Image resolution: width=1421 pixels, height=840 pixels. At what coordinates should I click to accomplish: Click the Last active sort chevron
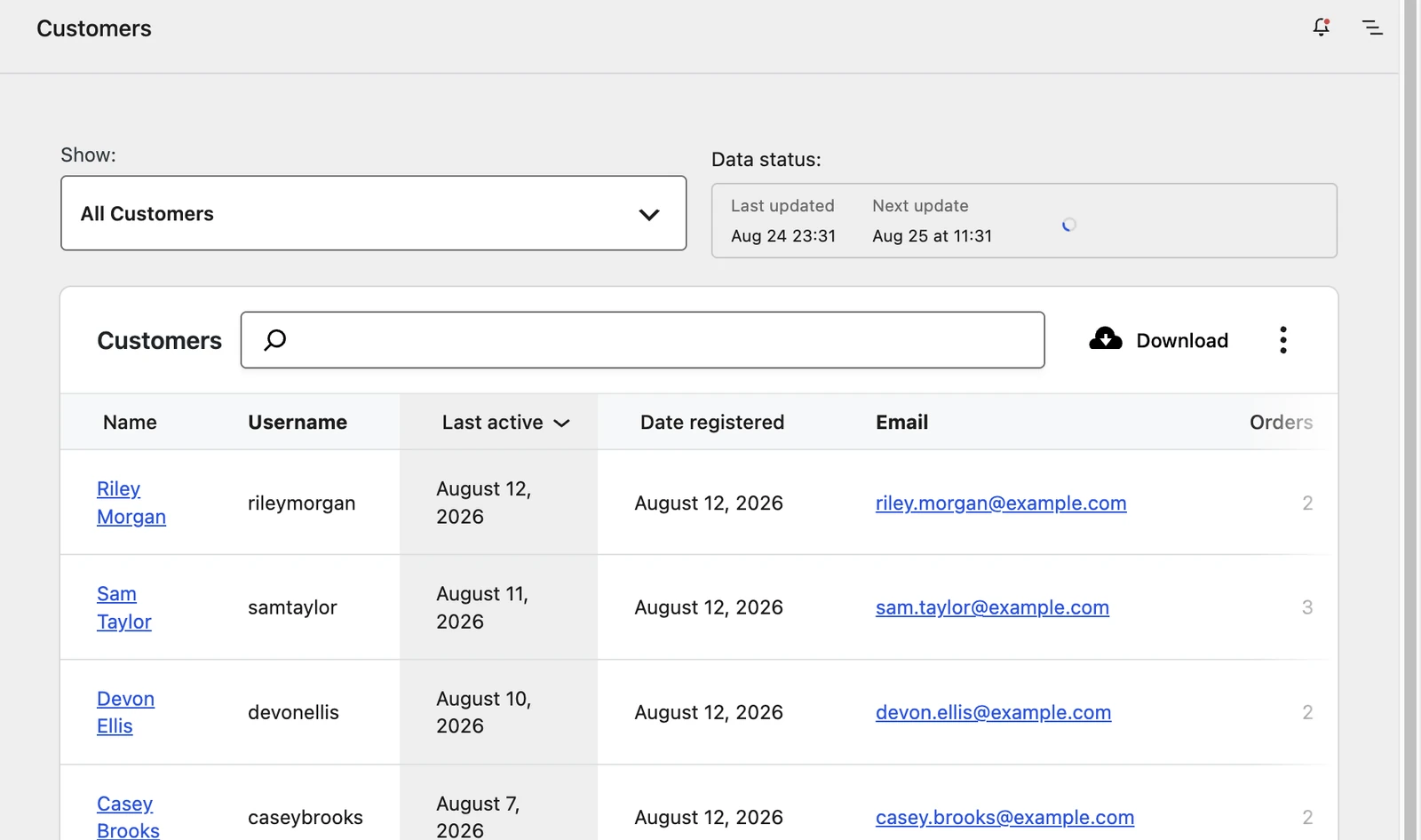[561, 424]
